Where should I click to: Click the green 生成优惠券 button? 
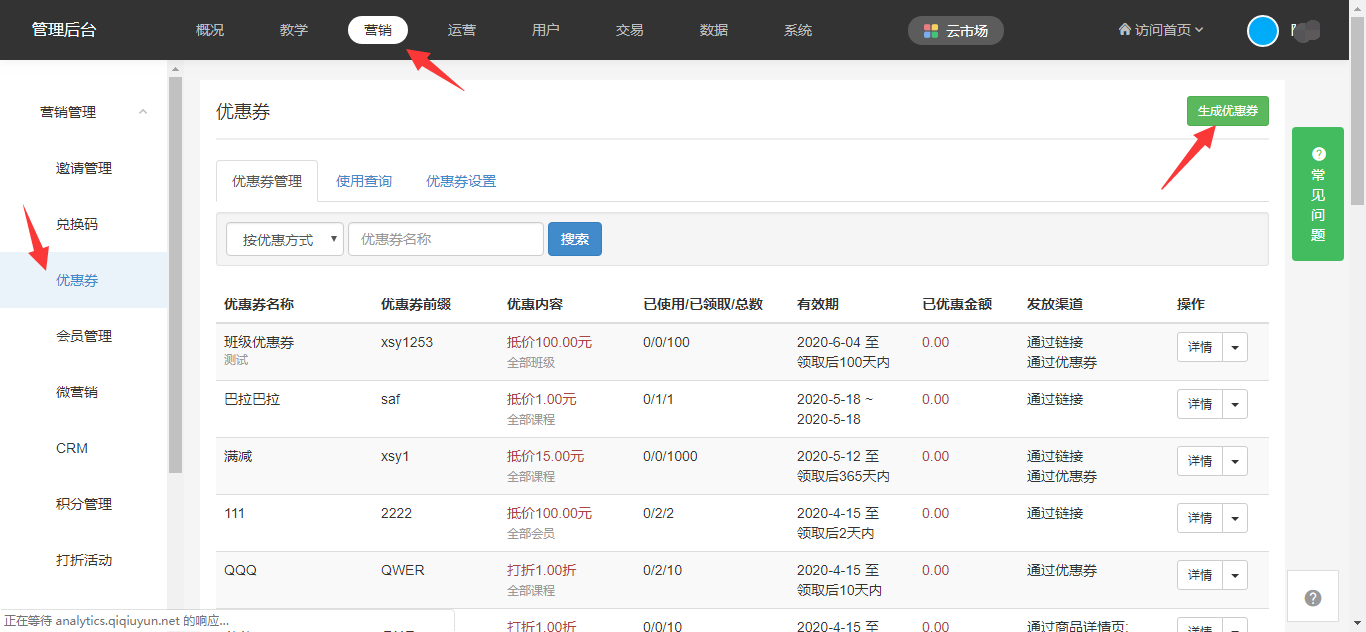coord(1227,111)
